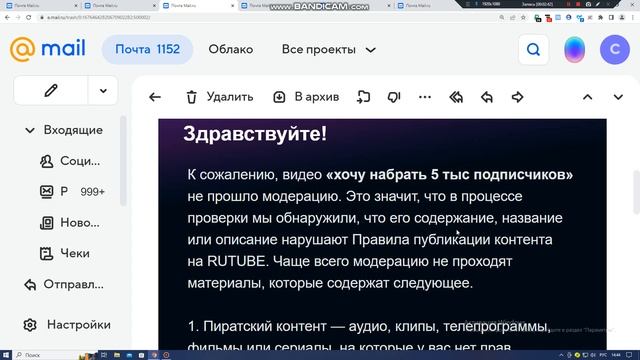Open Настройки settings
Image resolution: width=640 pixels, height=360 pixels.
click(67, 325)
